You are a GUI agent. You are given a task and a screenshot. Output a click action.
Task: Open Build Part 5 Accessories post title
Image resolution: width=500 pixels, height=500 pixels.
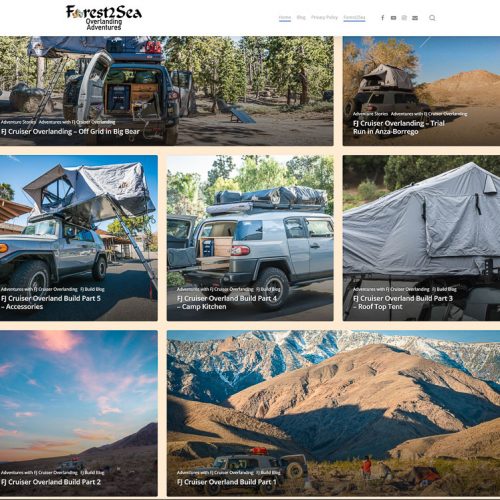click(51, 302)
